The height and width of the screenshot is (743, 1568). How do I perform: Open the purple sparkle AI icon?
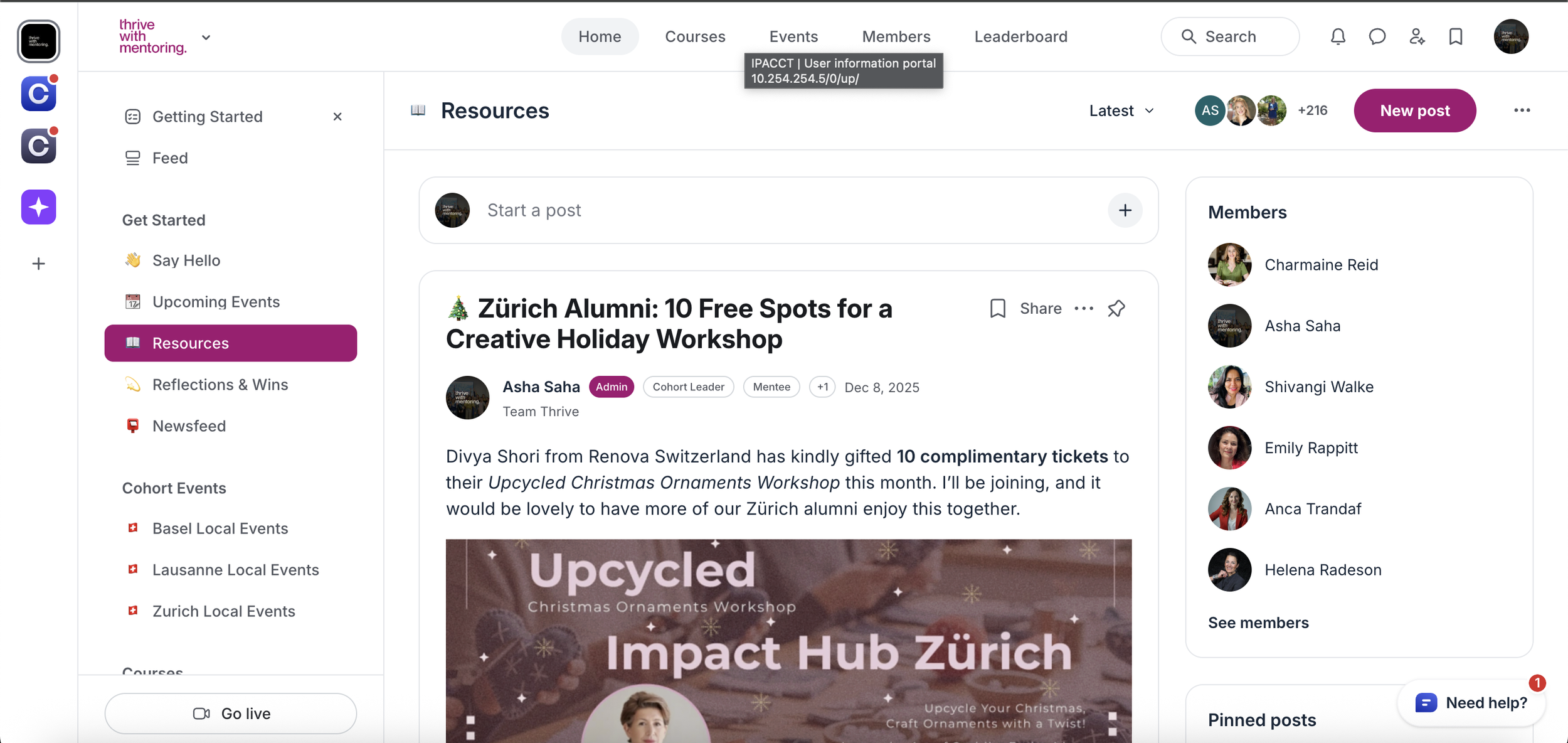pyautogui.click(x=39, y=207)
